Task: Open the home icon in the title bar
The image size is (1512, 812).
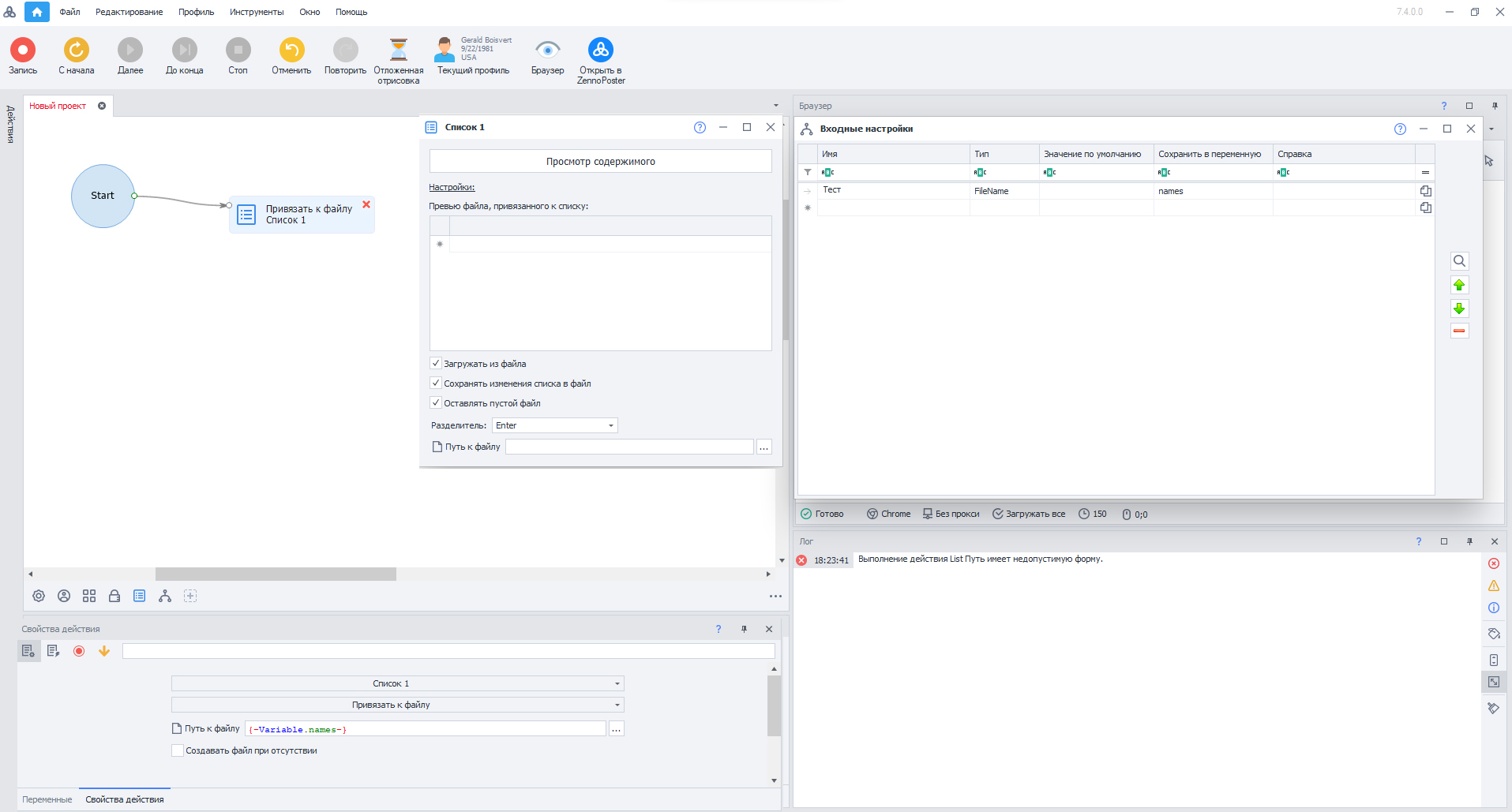Action: 37,12
